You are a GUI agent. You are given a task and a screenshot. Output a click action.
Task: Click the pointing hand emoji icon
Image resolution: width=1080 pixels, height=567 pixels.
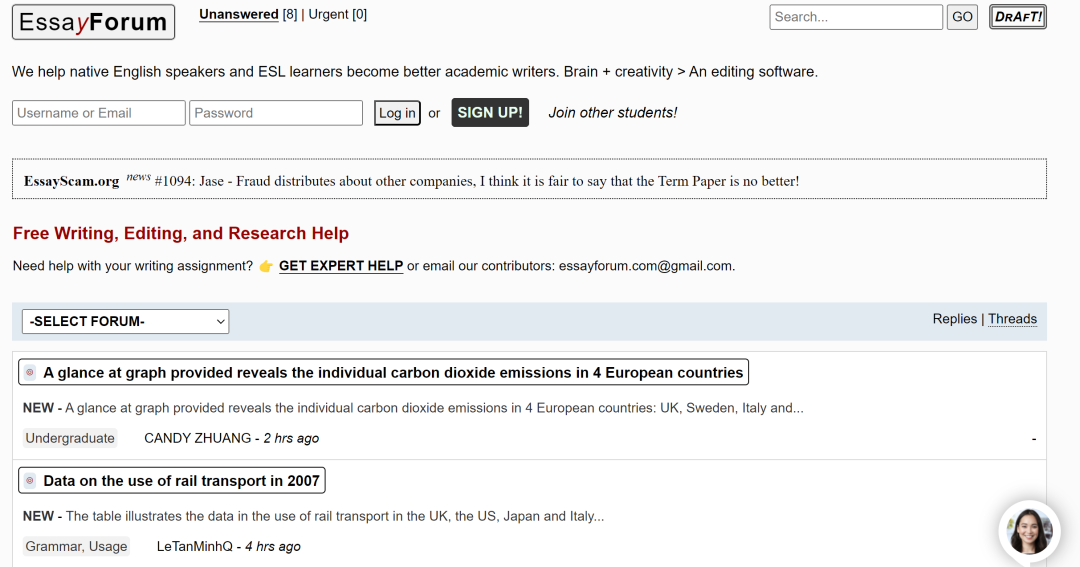click(x=266, y=266)
